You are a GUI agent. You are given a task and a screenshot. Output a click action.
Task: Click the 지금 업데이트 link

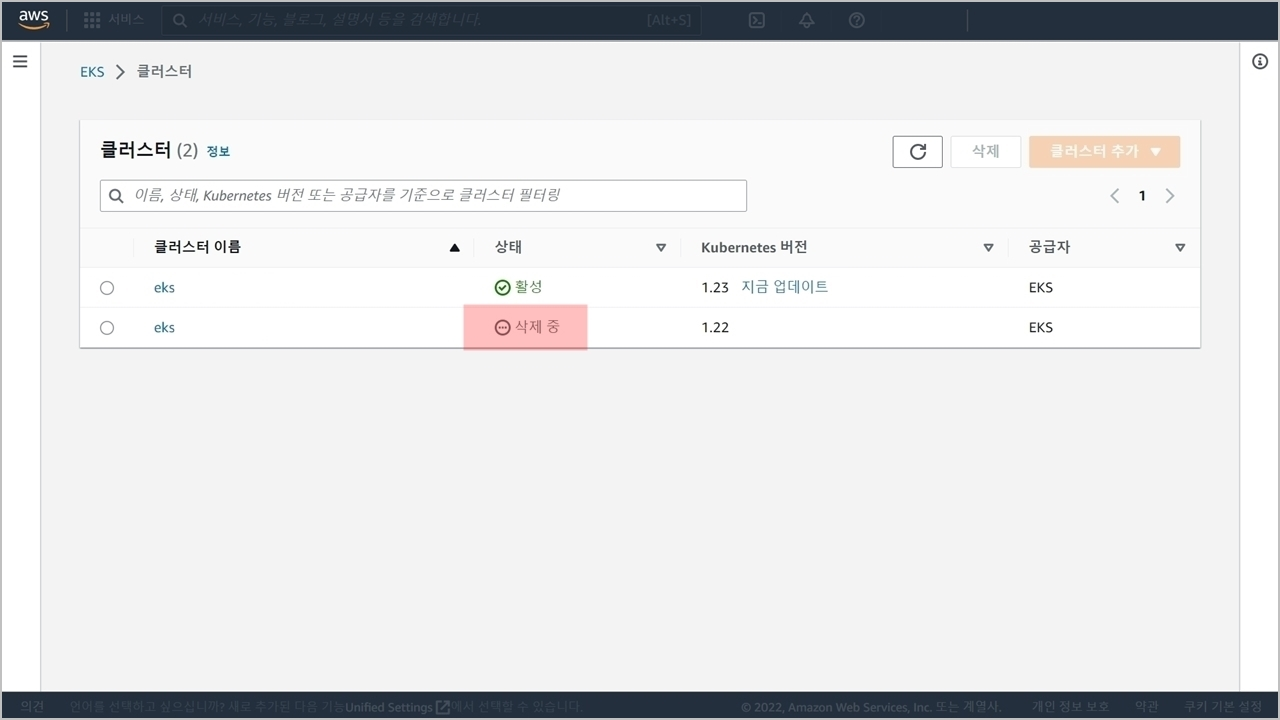click(785, 287)
